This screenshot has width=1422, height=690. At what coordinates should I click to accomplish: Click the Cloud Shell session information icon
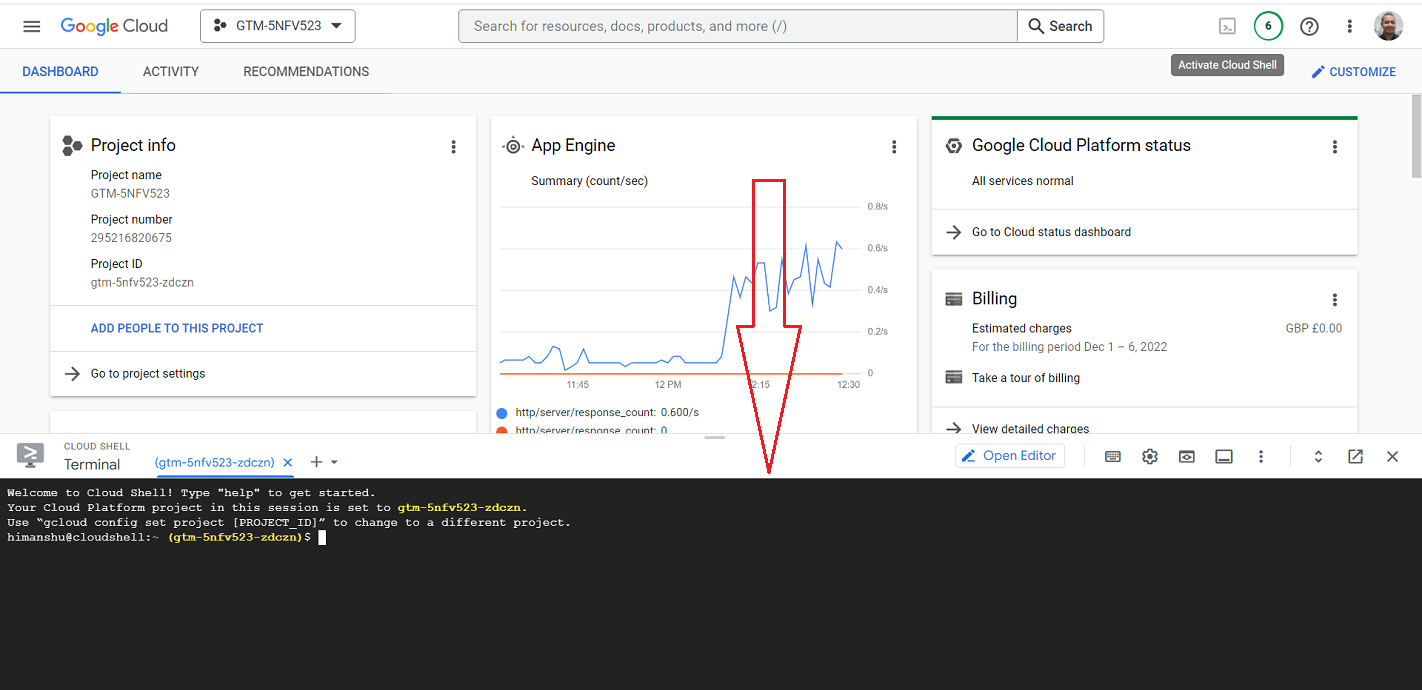[1224, 457]
